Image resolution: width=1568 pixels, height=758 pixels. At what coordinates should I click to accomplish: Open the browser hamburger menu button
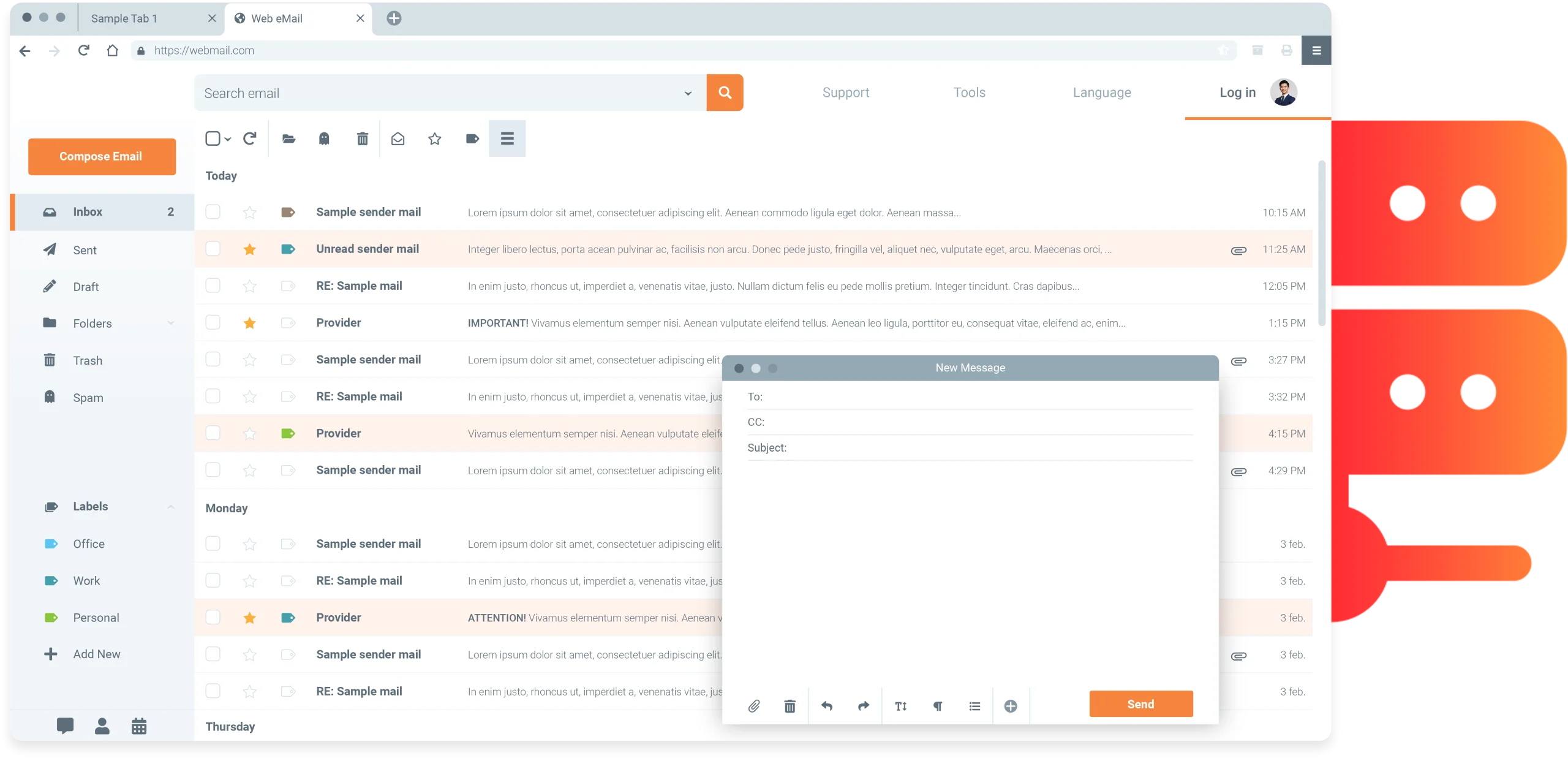pyautogui.click(x=1316, y=50)
